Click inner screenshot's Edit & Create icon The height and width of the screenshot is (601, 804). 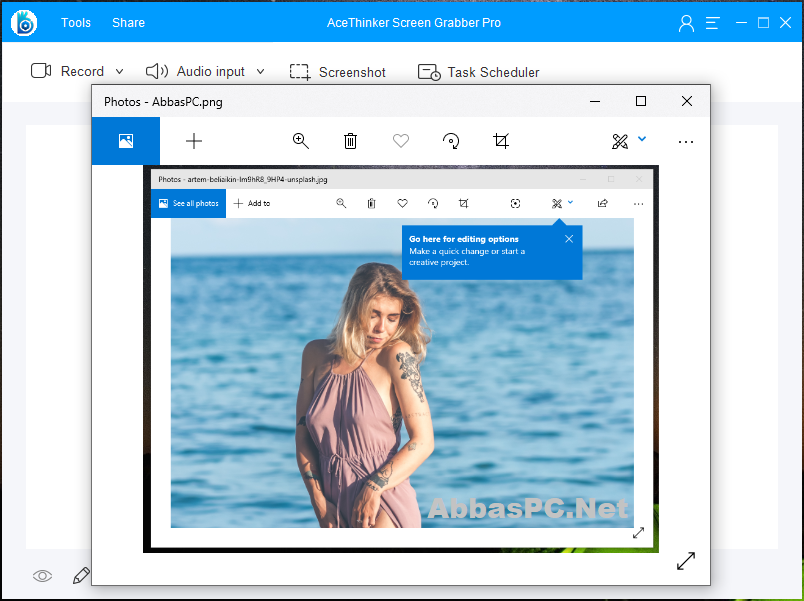pyautogui.click(x=557, y=204)
